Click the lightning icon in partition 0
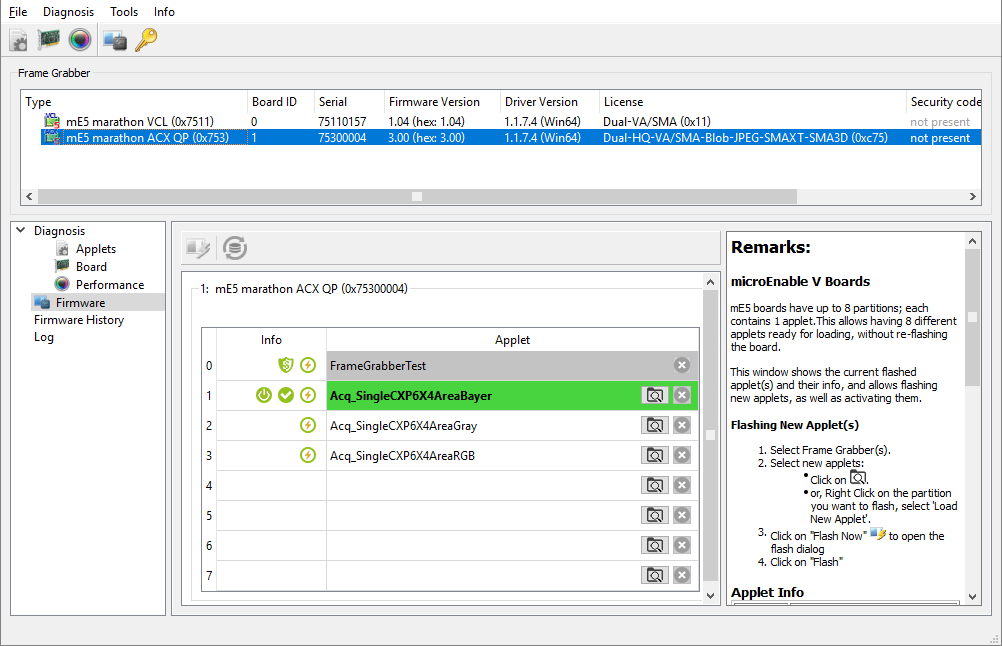 (x=308, y=365)
